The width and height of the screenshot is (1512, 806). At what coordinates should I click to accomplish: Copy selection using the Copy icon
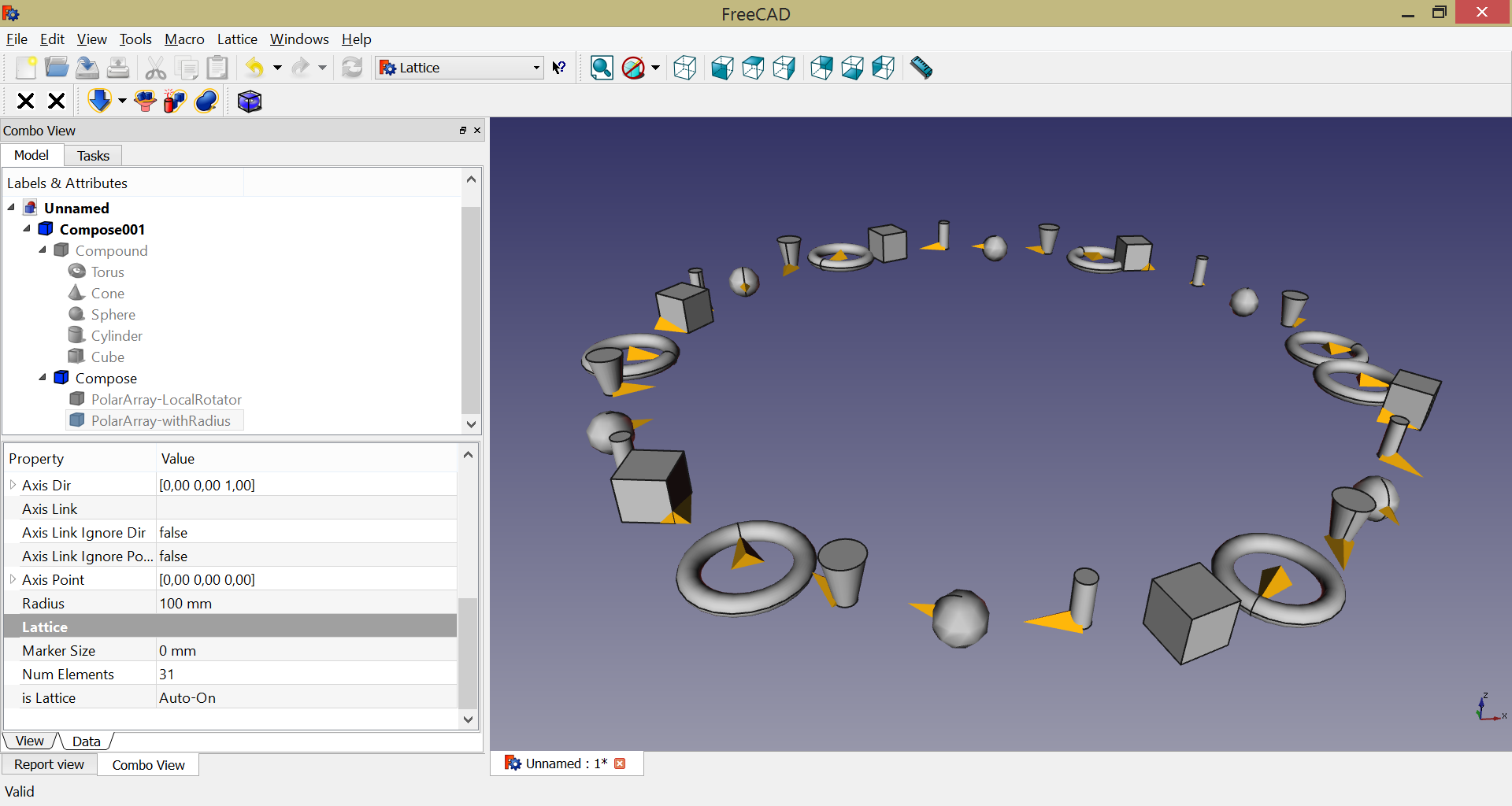click(x=187, y=68)
